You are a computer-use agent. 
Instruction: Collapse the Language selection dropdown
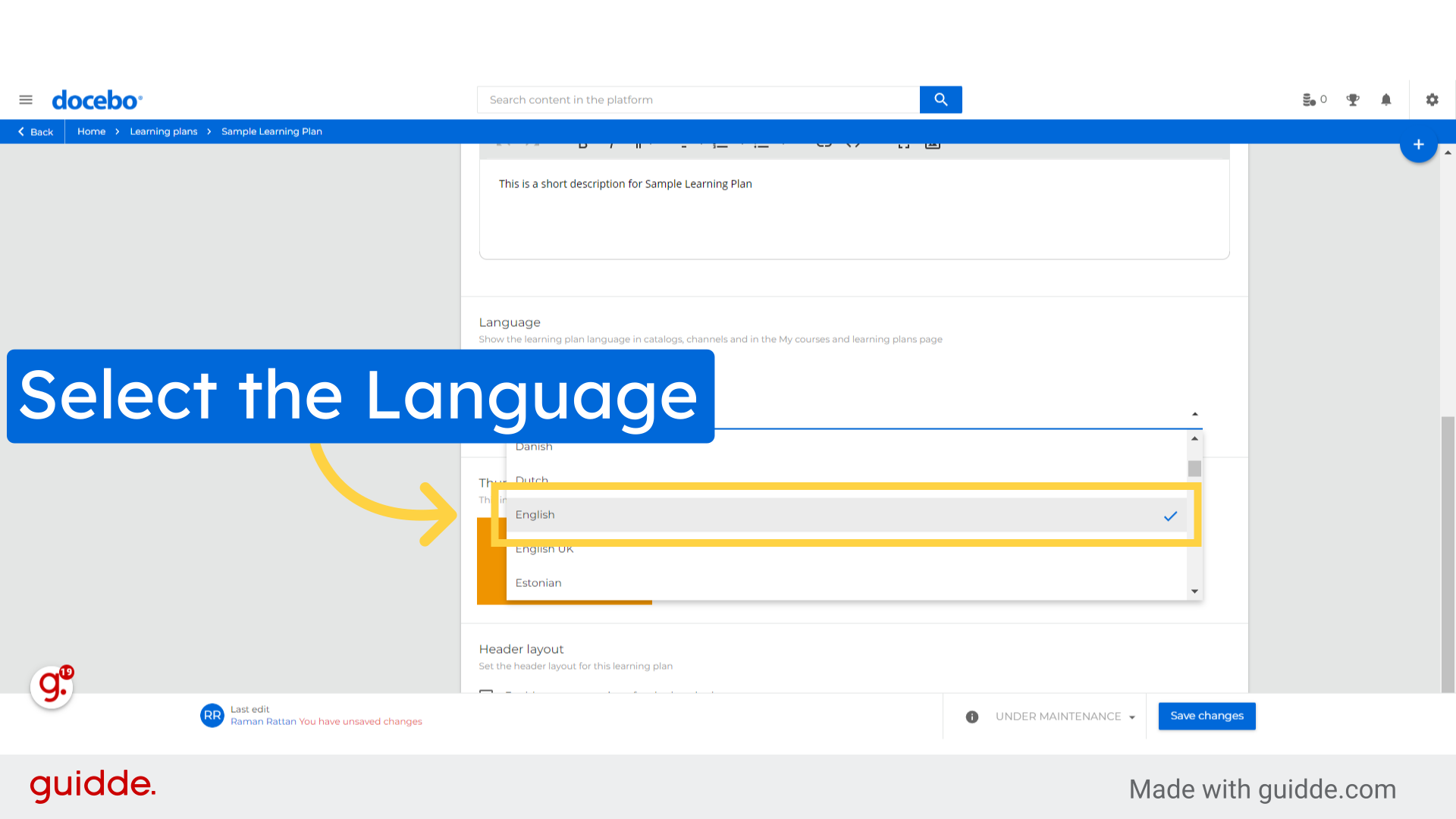pyautogui.click(x=1195, y=413)
